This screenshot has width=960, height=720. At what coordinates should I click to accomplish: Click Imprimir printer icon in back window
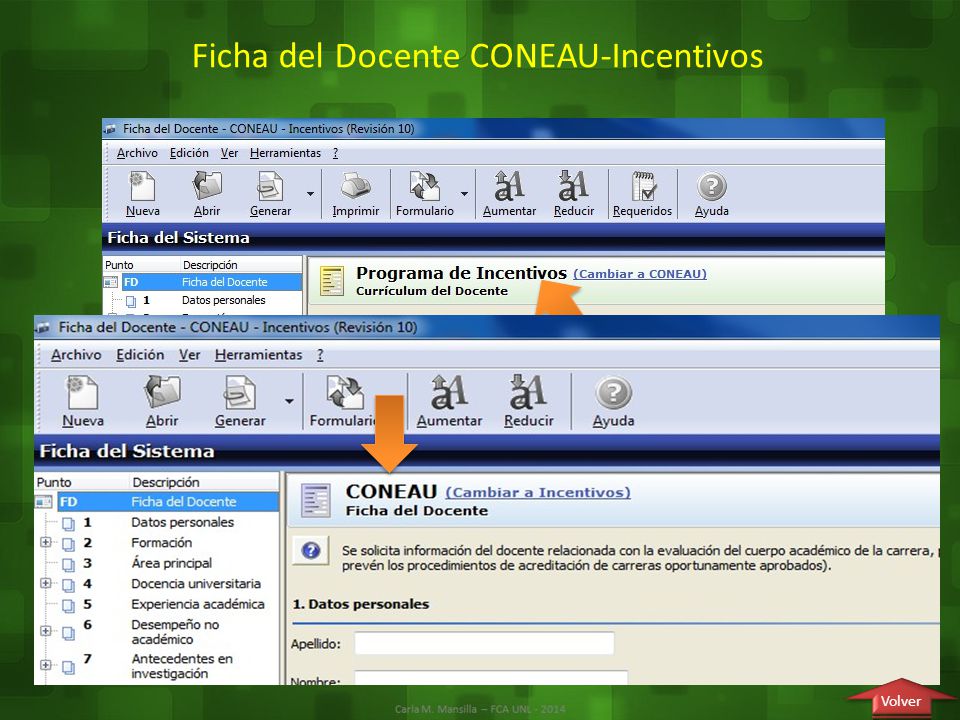pyautogui.click(x=356, y=186)
